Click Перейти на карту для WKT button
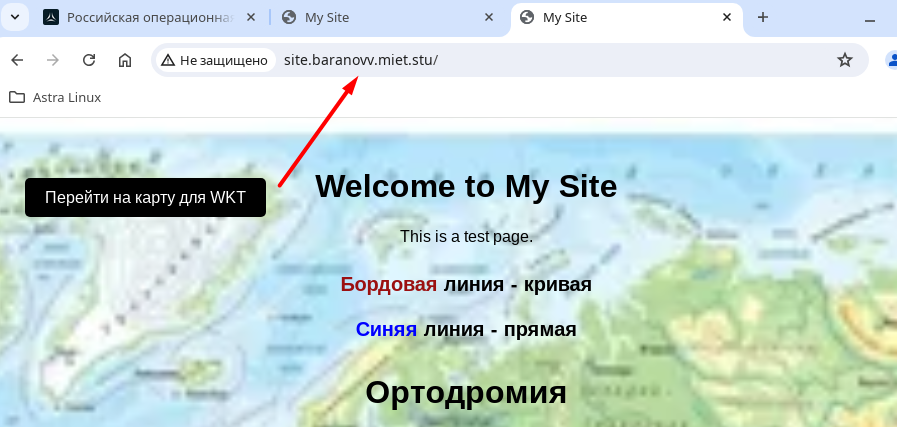897x427 pixels. [x=145, y=197]
